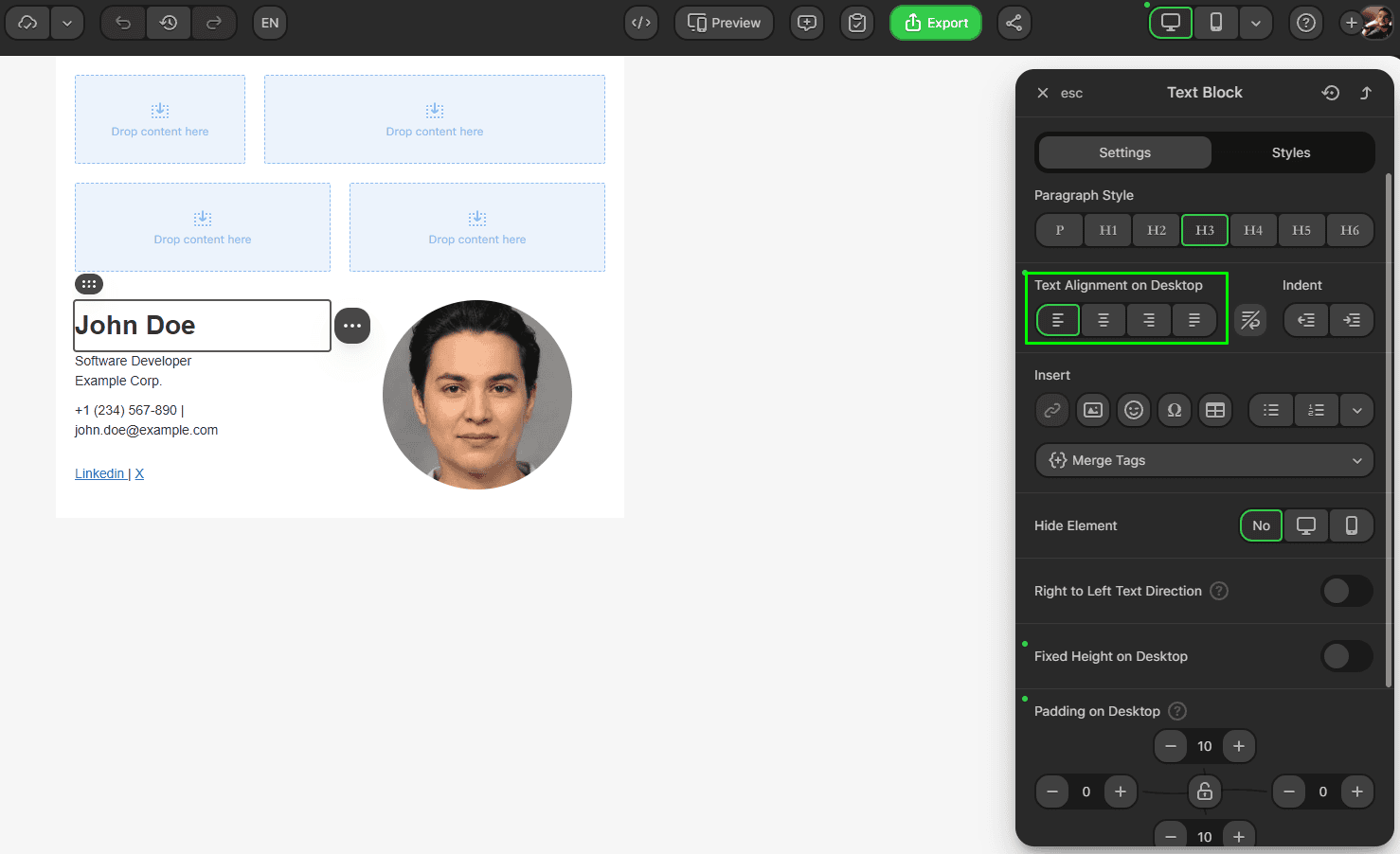Click the clear formatting icon
Image resolution: width=1400 pixels, height=854 pixels.
1250,320
